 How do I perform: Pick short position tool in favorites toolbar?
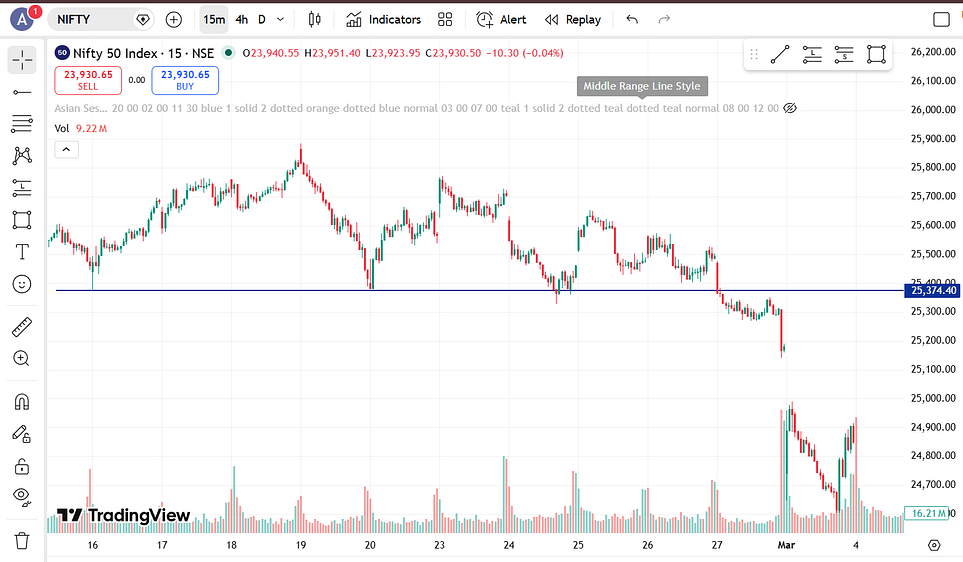pyautogui.click(x=844, y=55)
